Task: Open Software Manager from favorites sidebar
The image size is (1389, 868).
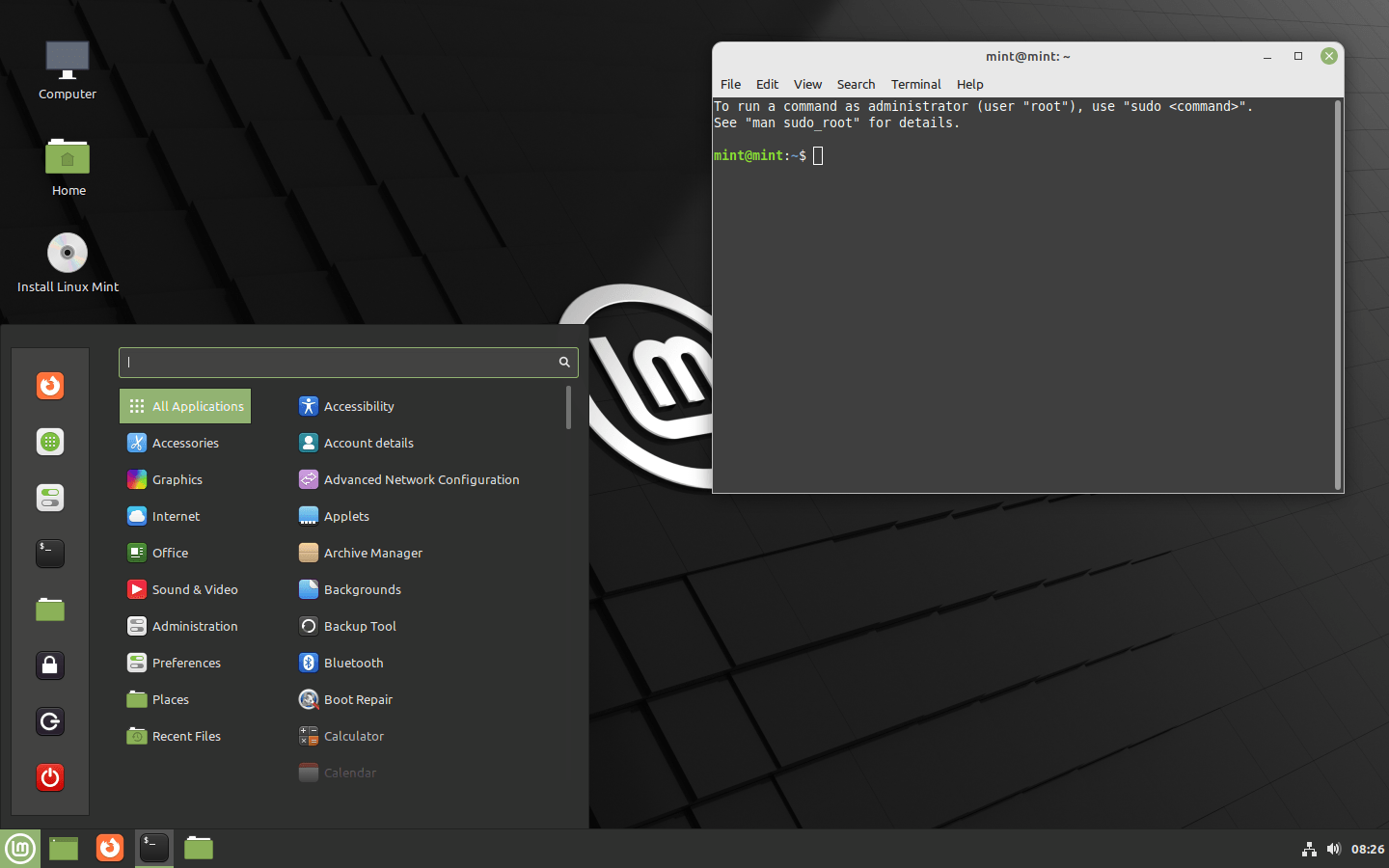Action: pos(50,442)
